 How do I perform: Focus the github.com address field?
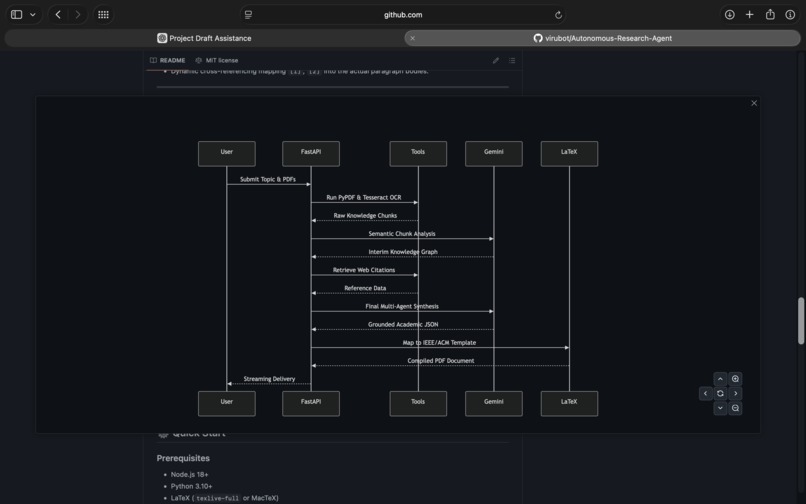click(403, 15)
